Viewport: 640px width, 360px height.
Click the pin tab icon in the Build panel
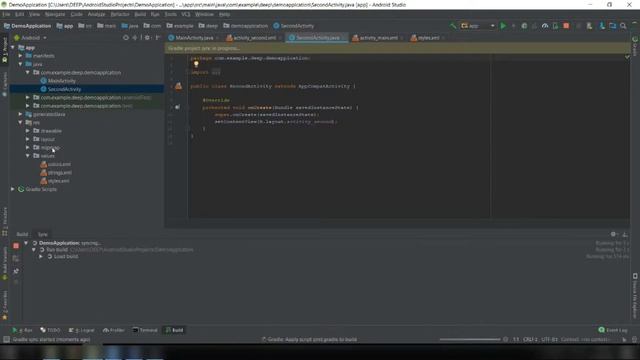16,271
